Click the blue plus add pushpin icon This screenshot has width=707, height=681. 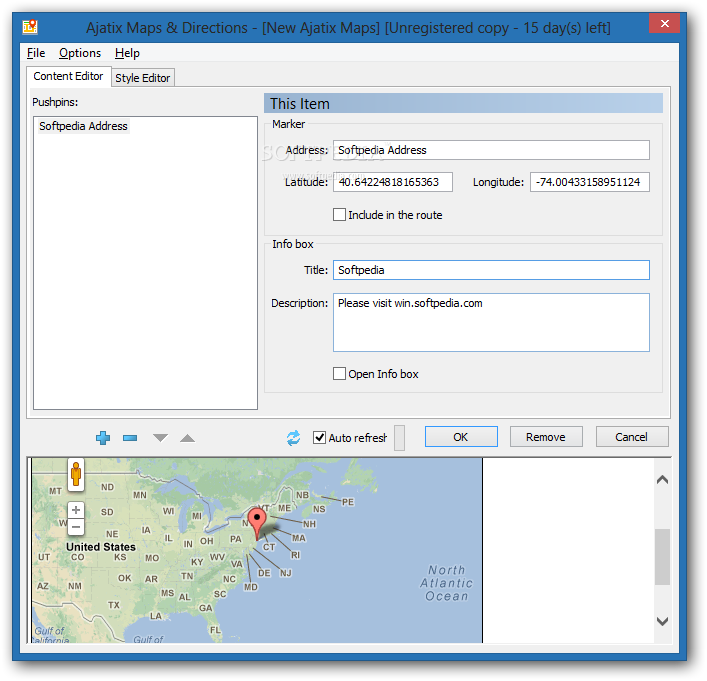(103, 437)
